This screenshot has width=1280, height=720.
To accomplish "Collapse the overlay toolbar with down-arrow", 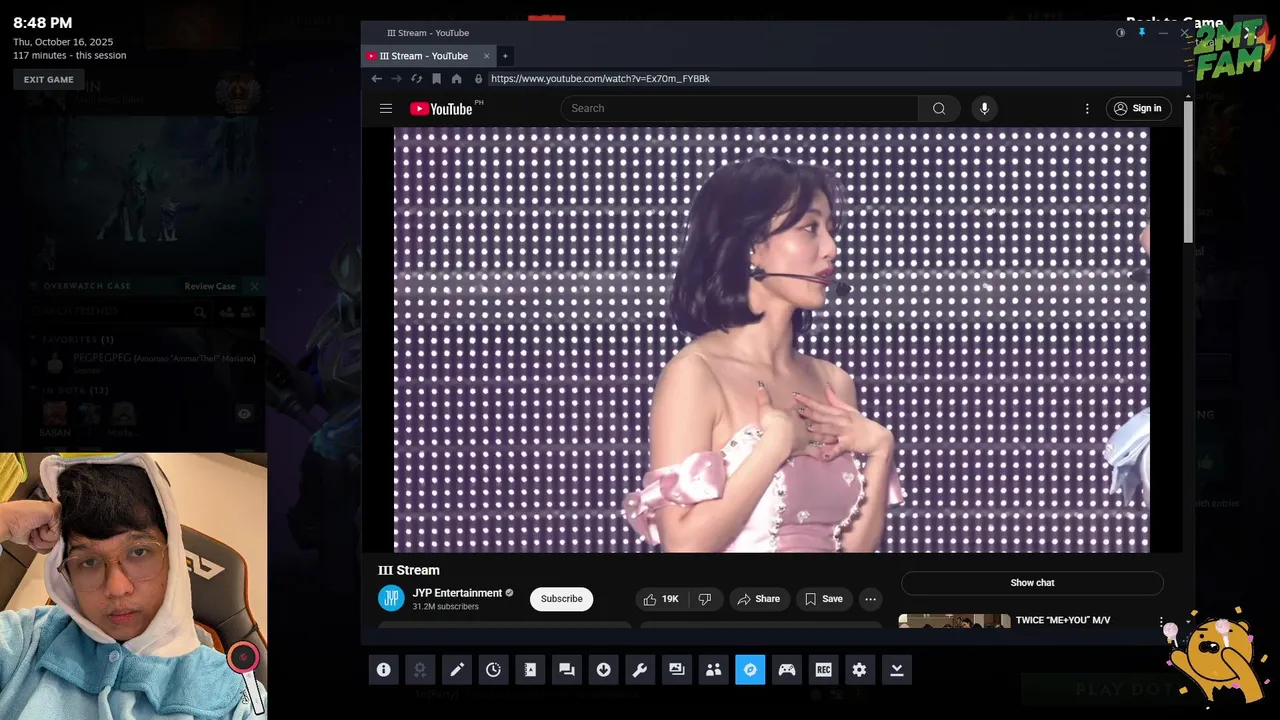I will [897, 670].
